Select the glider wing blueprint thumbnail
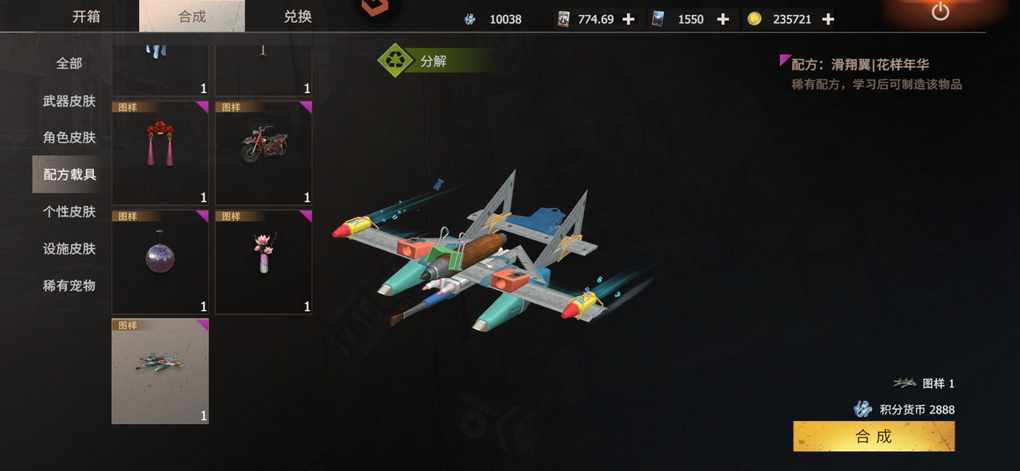 (160, 371)
